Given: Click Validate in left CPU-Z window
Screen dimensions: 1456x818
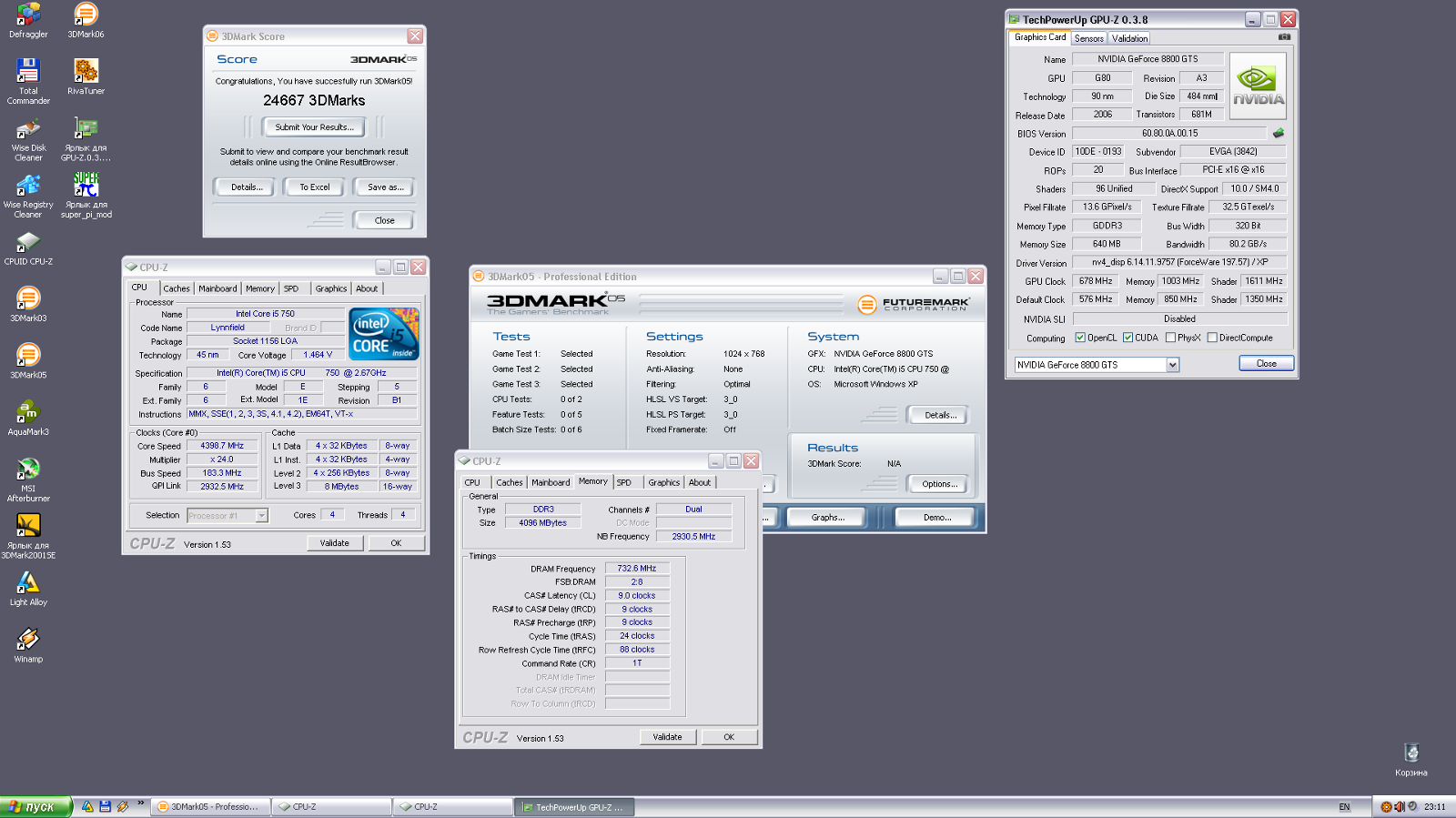Looking at the screenshot, I should (334, 543).
